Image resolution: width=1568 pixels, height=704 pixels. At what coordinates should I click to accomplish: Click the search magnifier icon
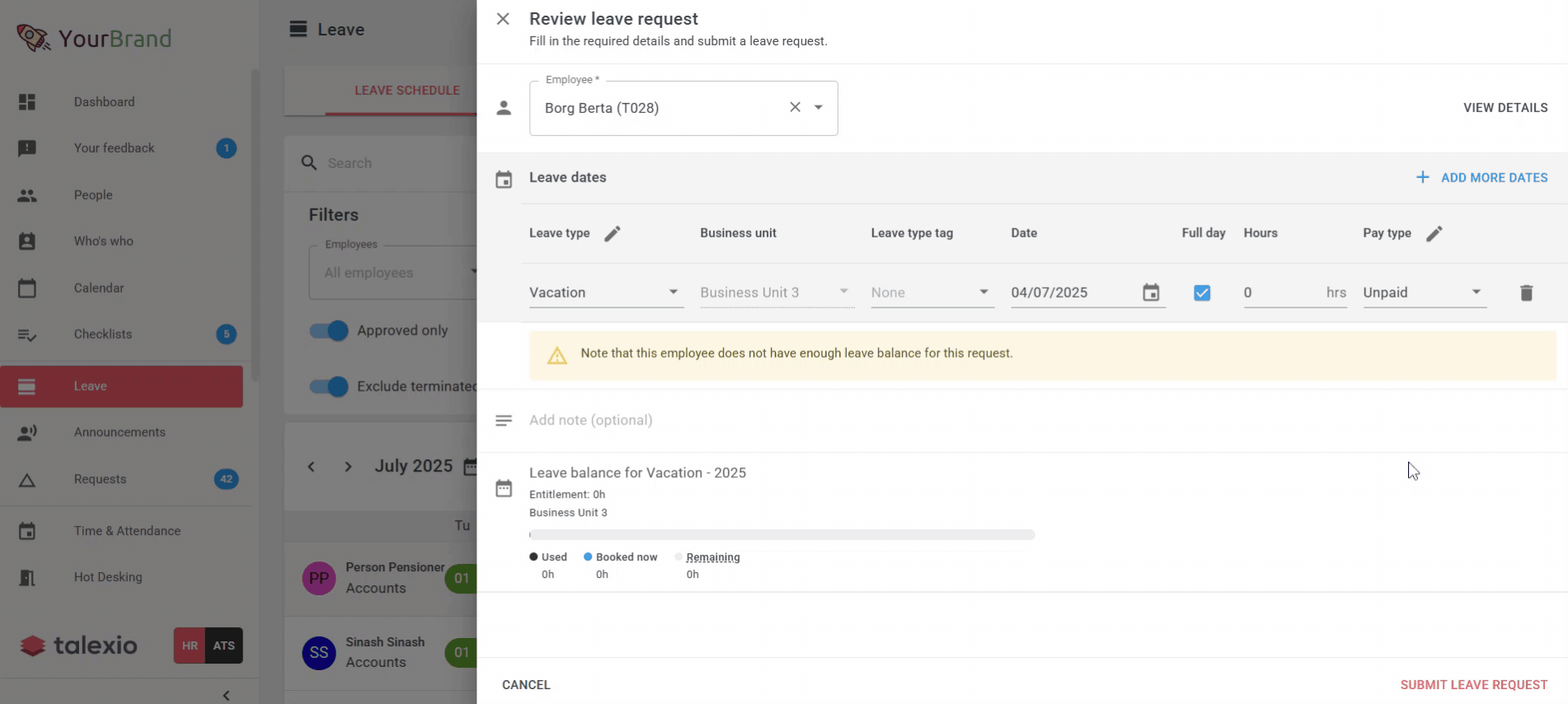click(309, 163)
